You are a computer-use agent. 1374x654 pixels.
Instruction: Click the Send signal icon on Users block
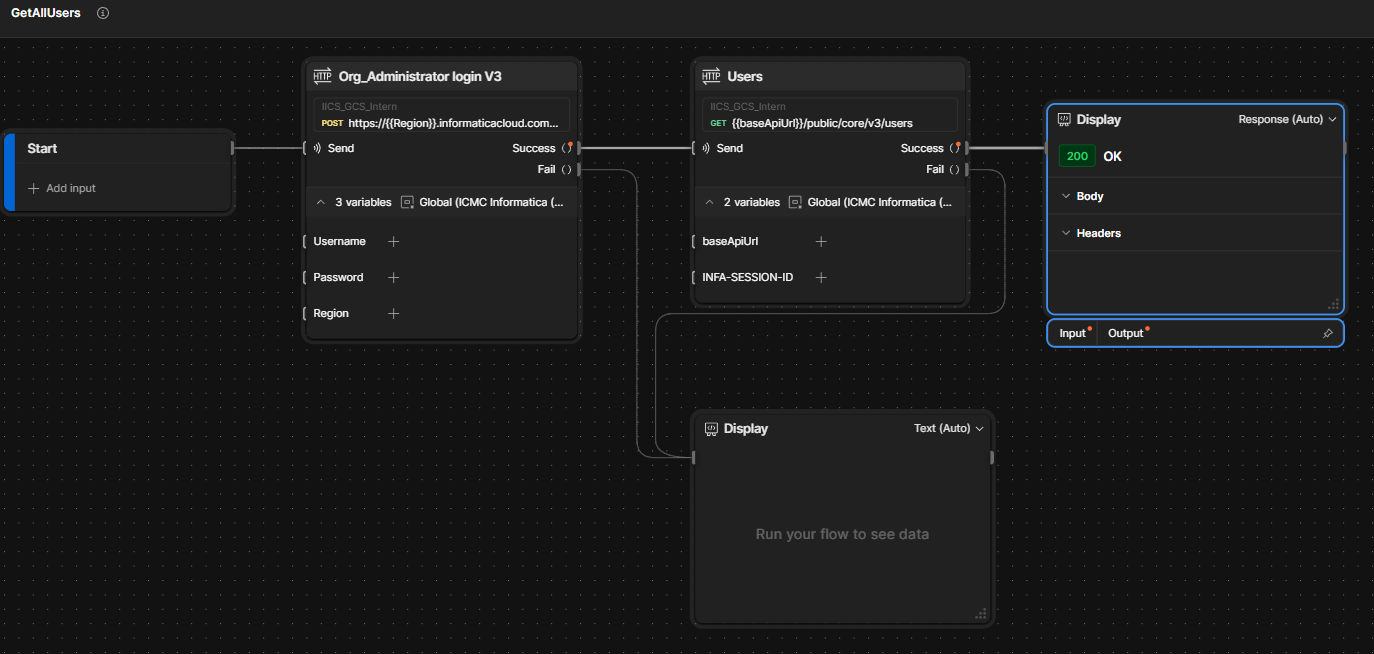706,148
